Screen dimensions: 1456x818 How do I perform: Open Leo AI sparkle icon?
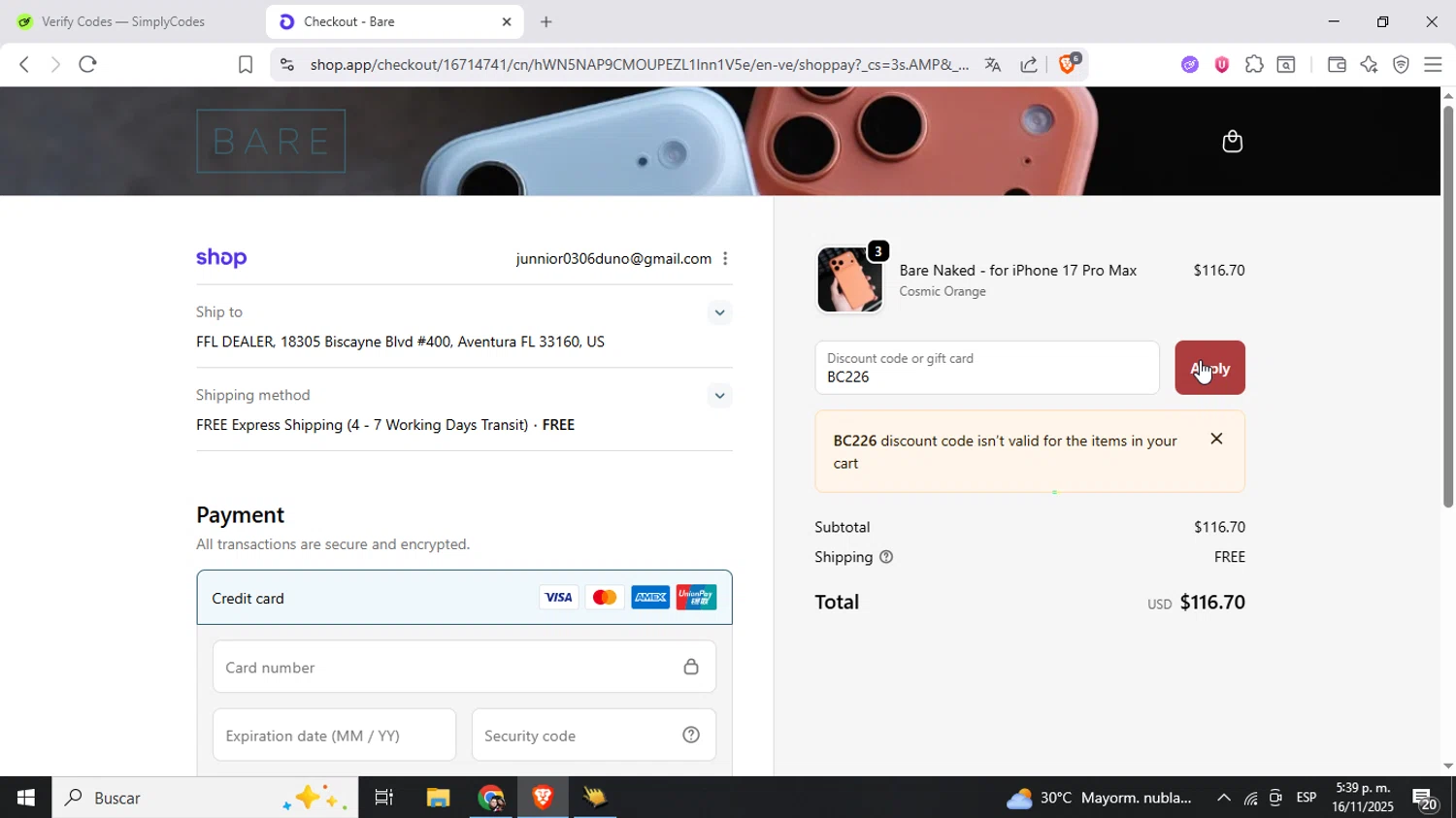tap(1369, 65)
